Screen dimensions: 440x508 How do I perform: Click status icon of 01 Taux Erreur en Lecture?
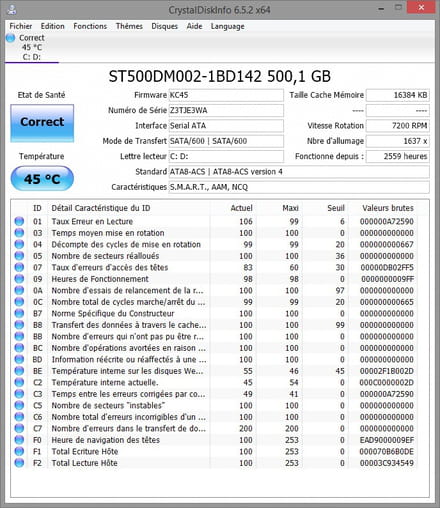[x=19, y=221]
